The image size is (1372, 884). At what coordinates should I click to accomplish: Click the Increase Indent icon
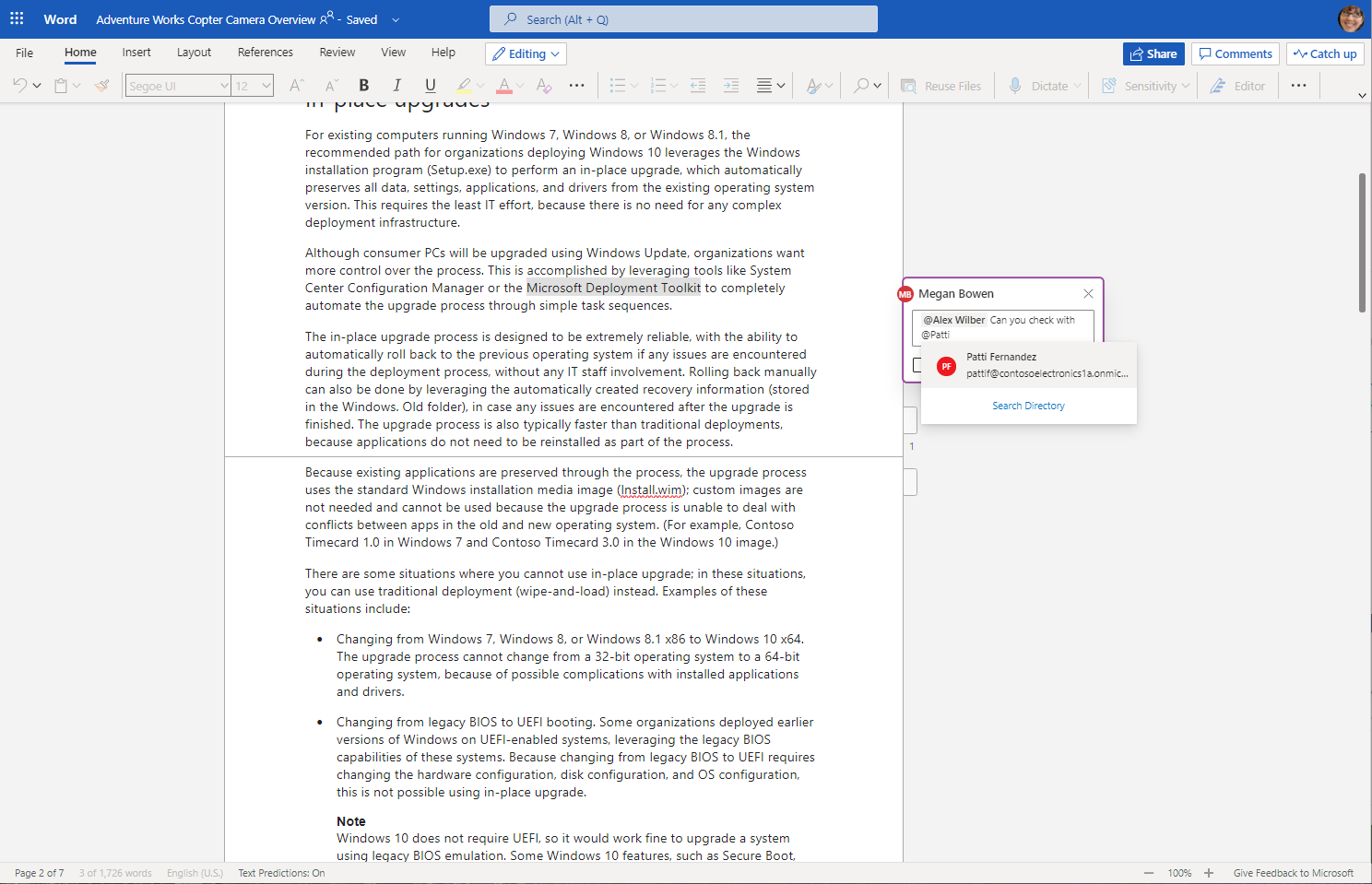(x=731, y=86)
